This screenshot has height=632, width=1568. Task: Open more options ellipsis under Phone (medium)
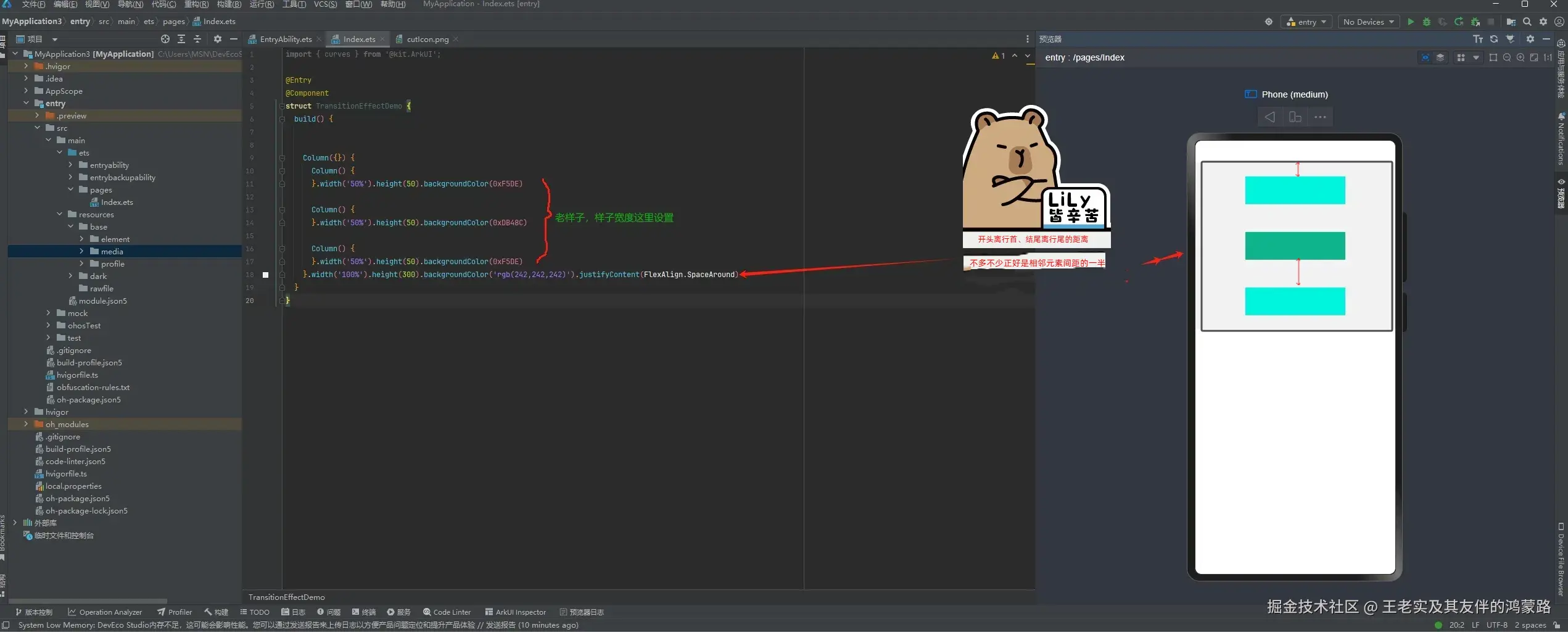(1320, 117)
